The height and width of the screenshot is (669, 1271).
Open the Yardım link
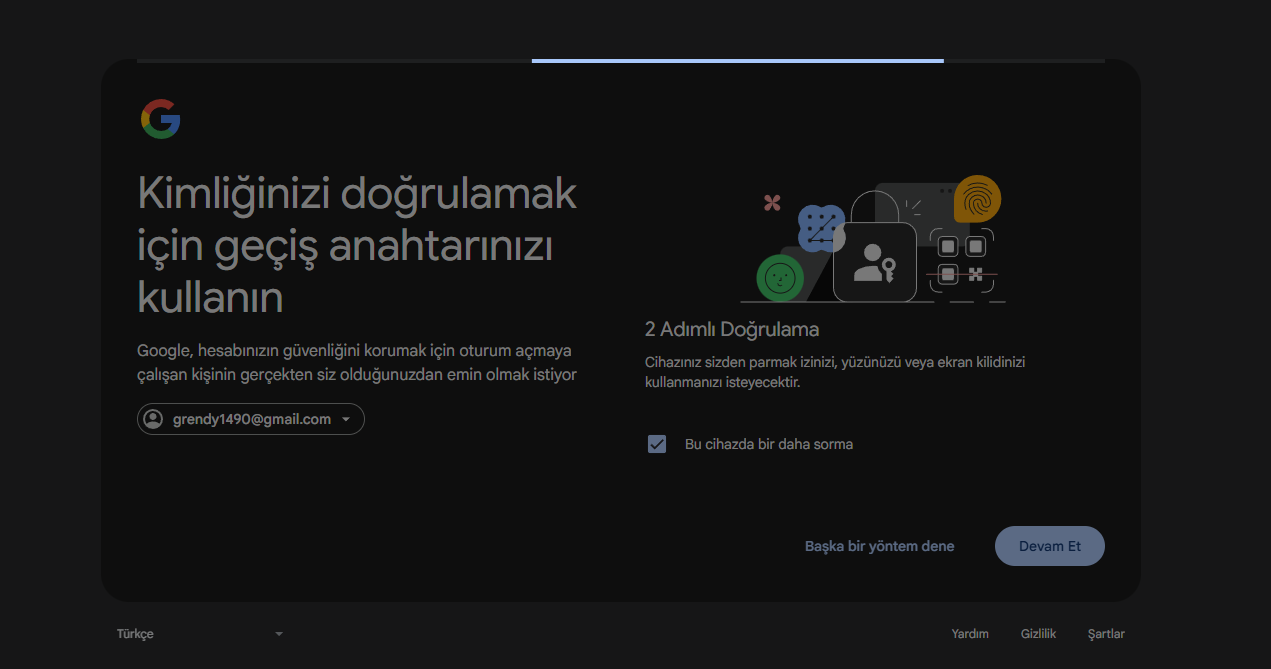click(970, 634)
